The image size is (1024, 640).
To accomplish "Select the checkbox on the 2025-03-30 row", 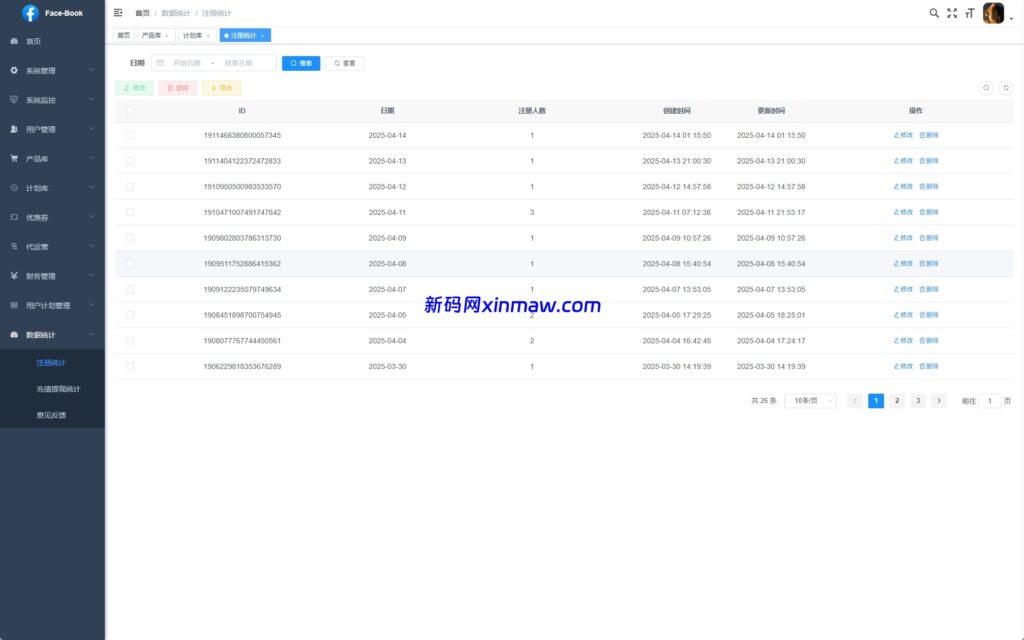I will 129,366.
